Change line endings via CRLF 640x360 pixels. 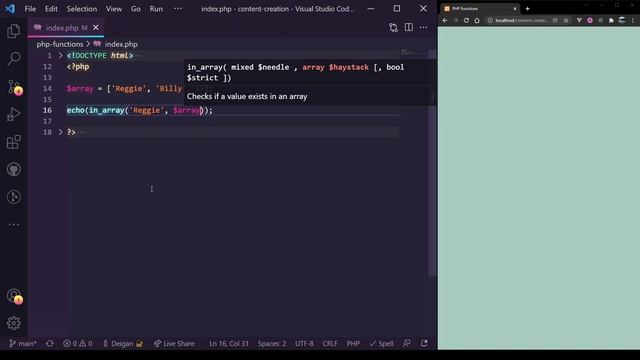[x=330, y=344]
